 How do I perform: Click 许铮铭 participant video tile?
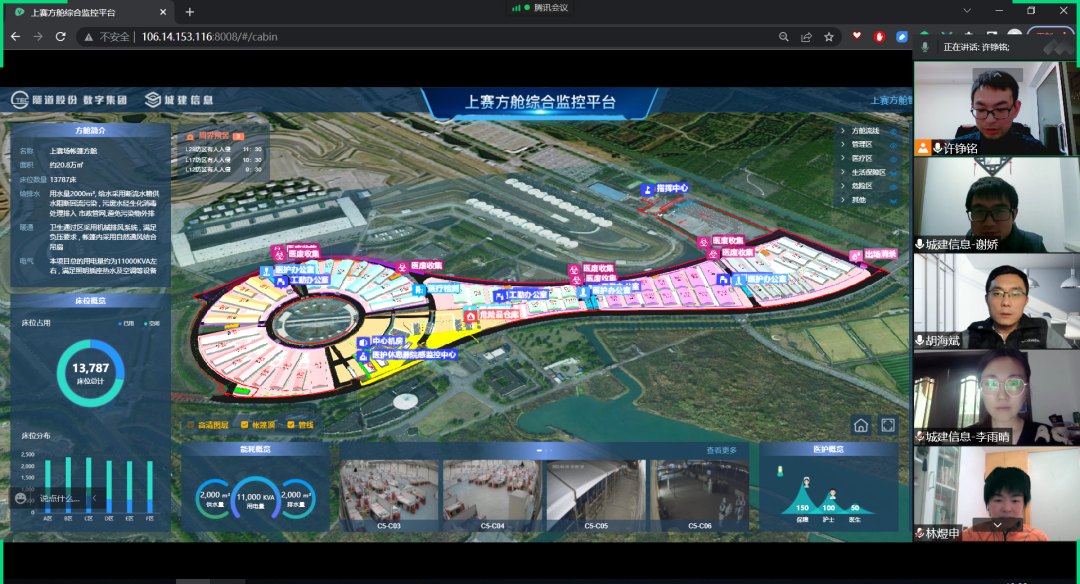(x=997, y=109)
